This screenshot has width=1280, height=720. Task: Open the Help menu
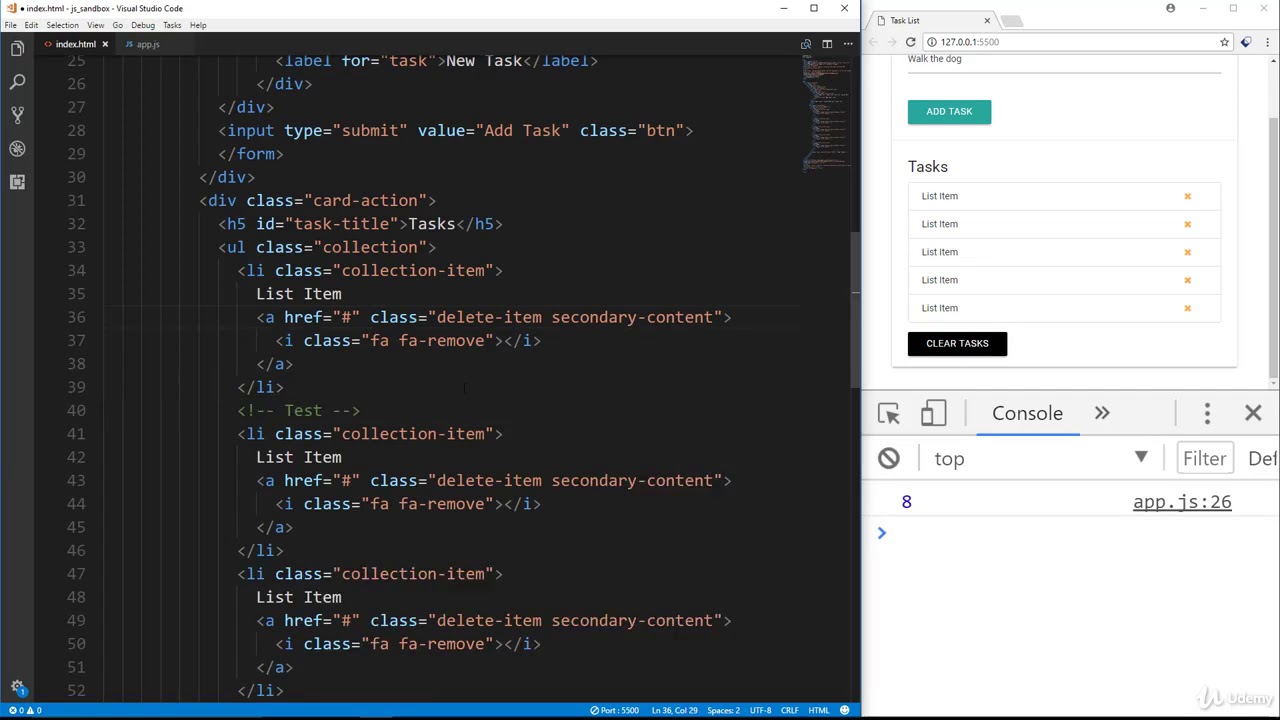[x=198, y=25]
